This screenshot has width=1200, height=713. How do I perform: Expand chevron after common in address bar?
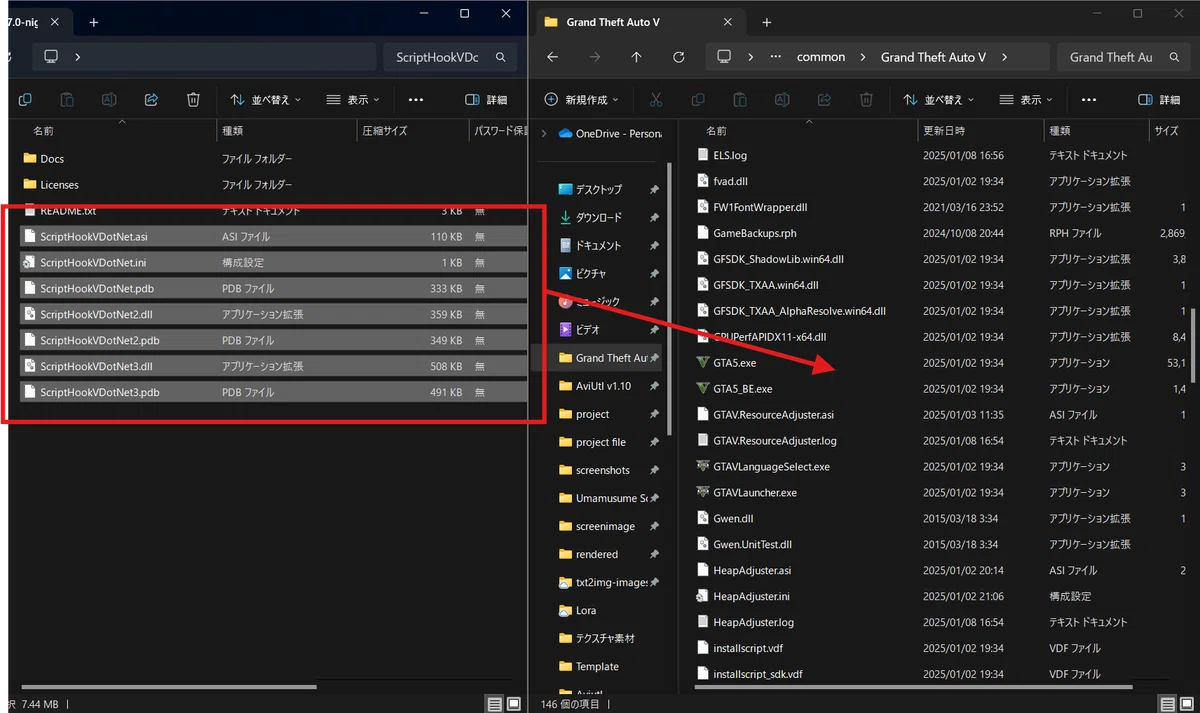coord(863,57)
